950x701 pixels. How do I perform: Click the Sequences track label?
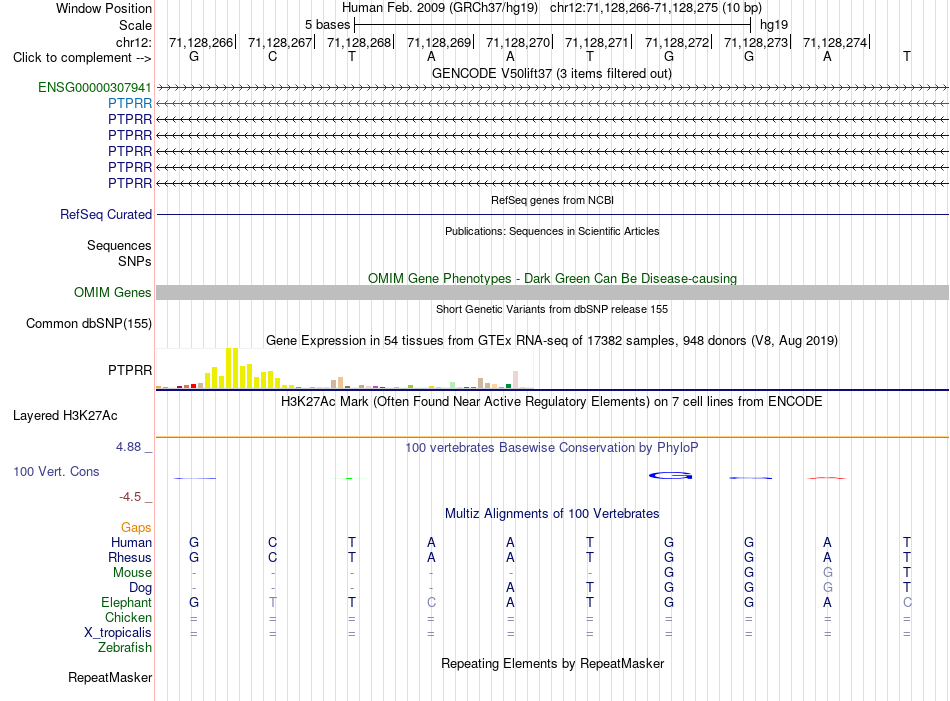(119, 245)
